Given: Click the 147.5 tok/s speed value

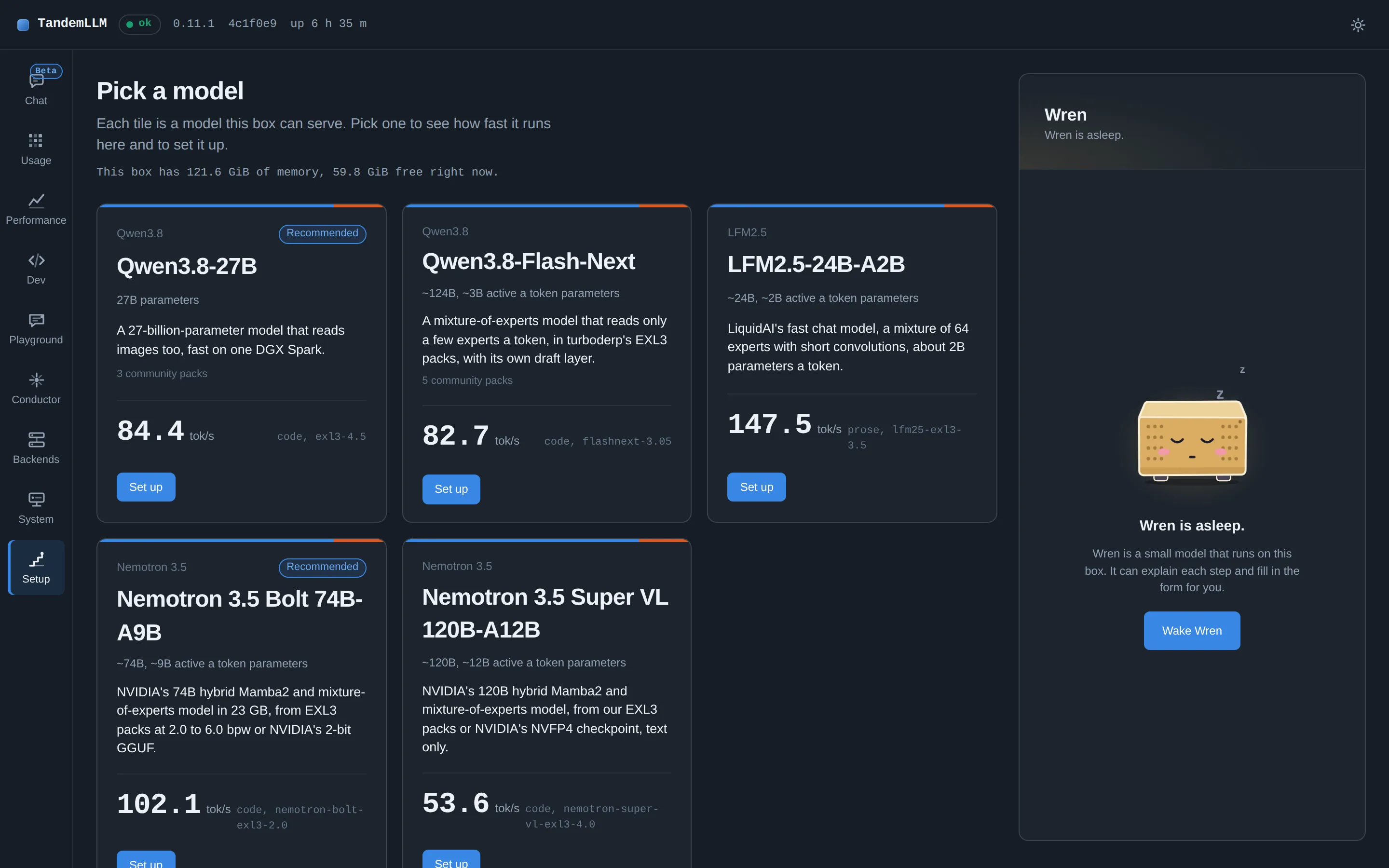Looking at the screenshot, I should 784,425.
